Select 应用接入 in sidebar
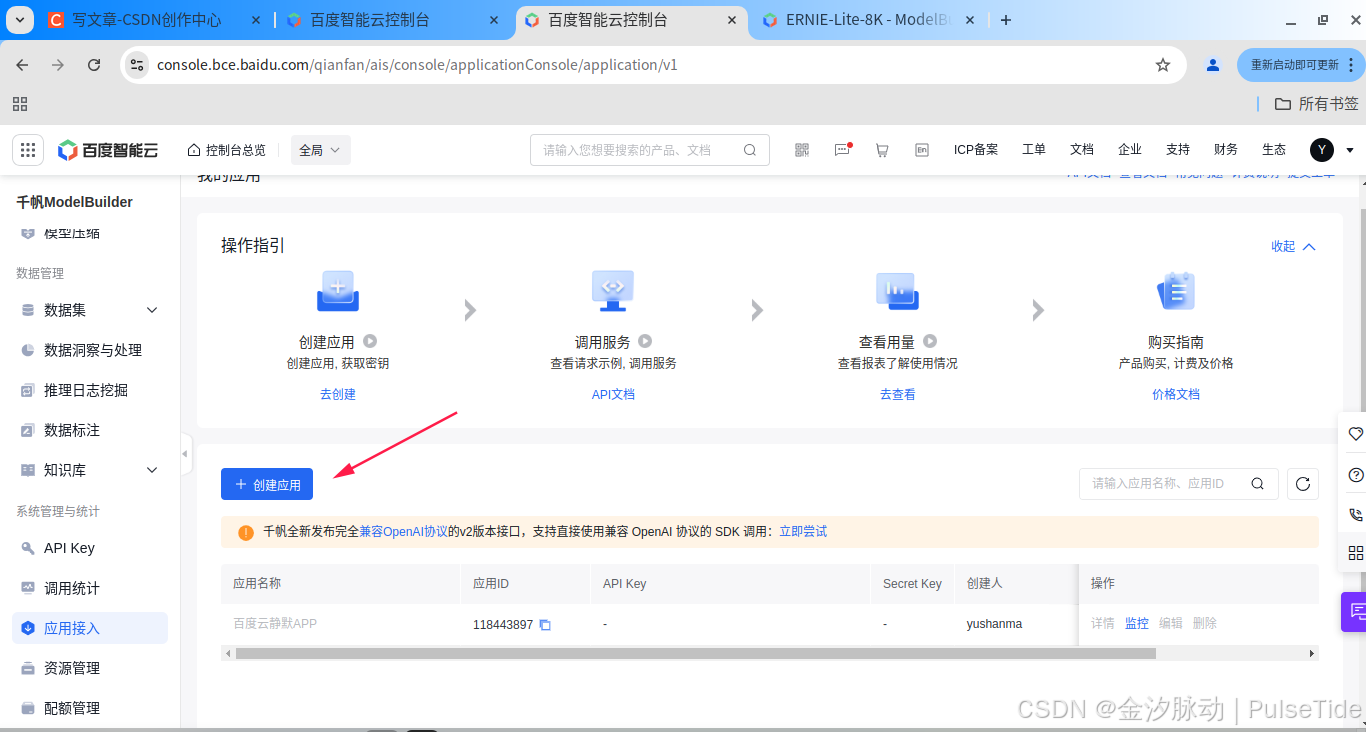The width and height of the screenshot is (1366, 732). 90,628
